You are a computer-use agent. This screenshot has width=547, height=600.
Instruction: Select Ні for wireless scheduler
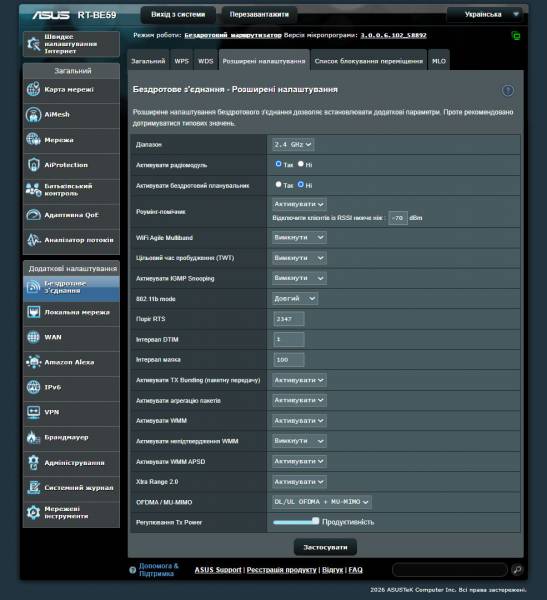point(301,184)
